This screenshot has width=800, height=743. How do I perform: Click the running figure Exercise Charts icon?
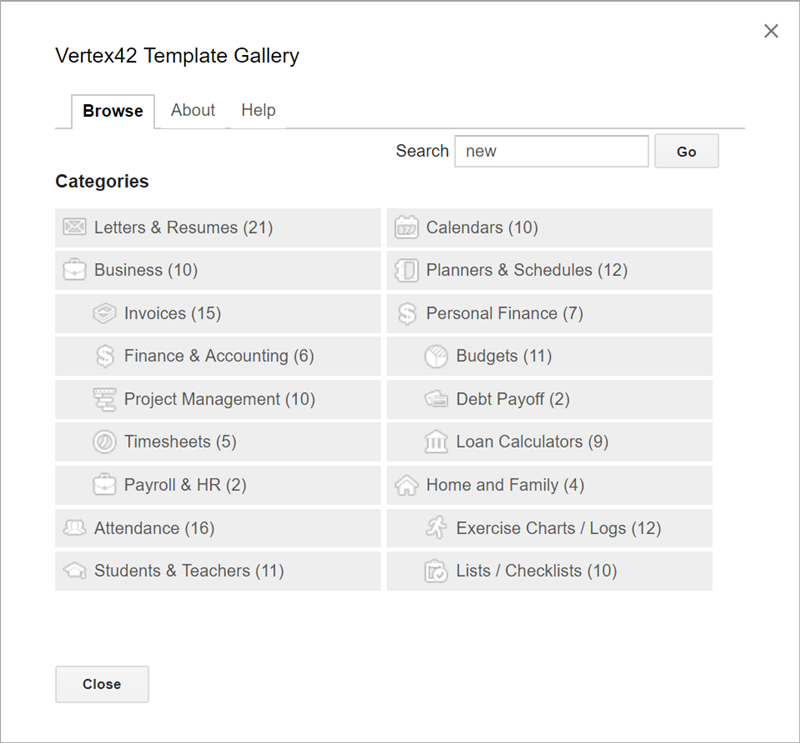(x=436, y=528)
